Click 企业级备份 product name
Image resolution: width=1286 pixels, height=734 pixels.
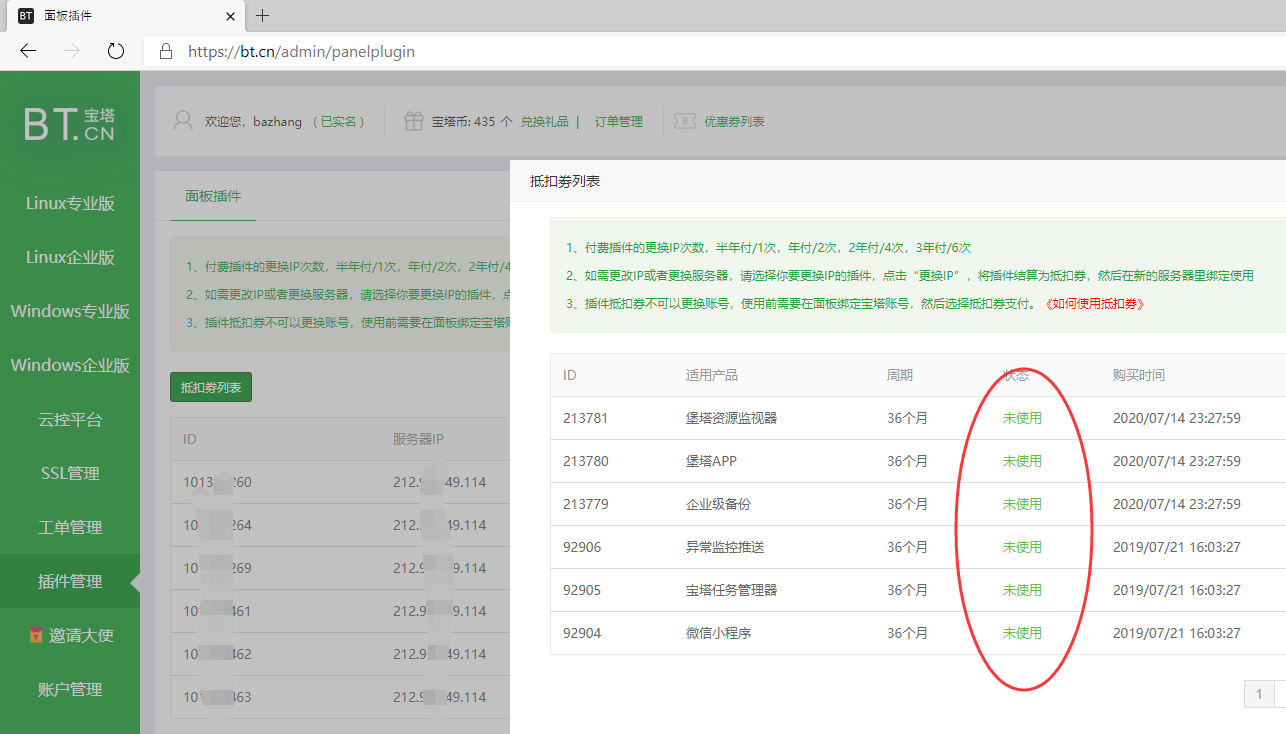pyautogui.click(x=718, y=504)
